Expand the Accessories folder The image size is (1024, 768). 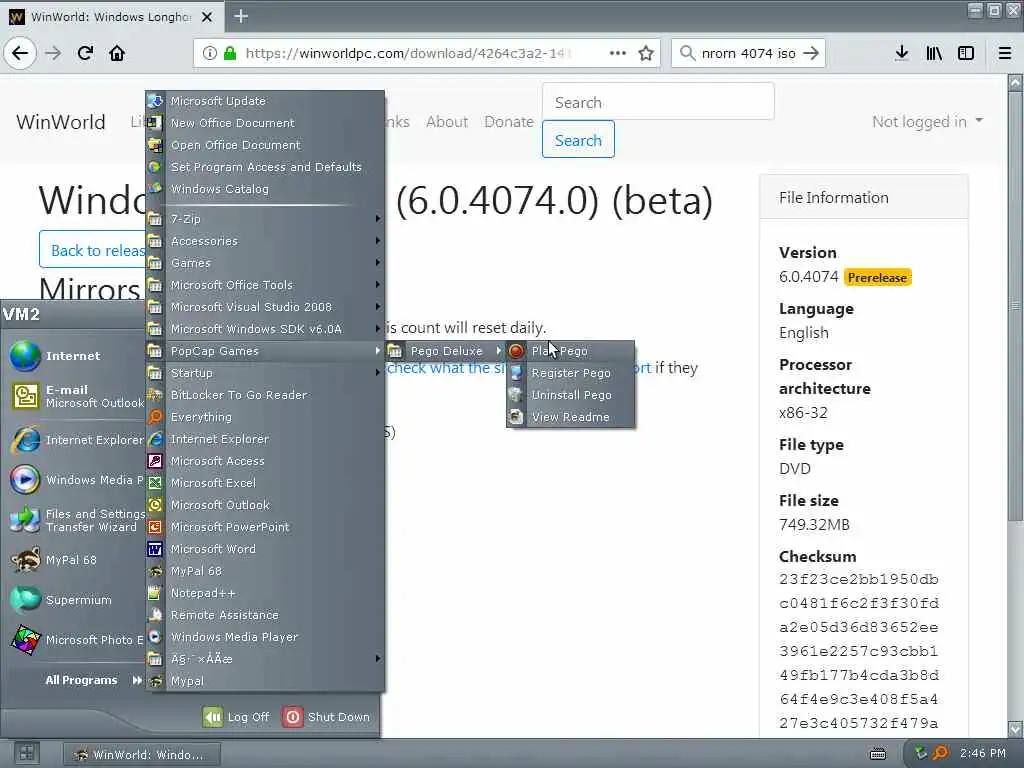[264, 241]
